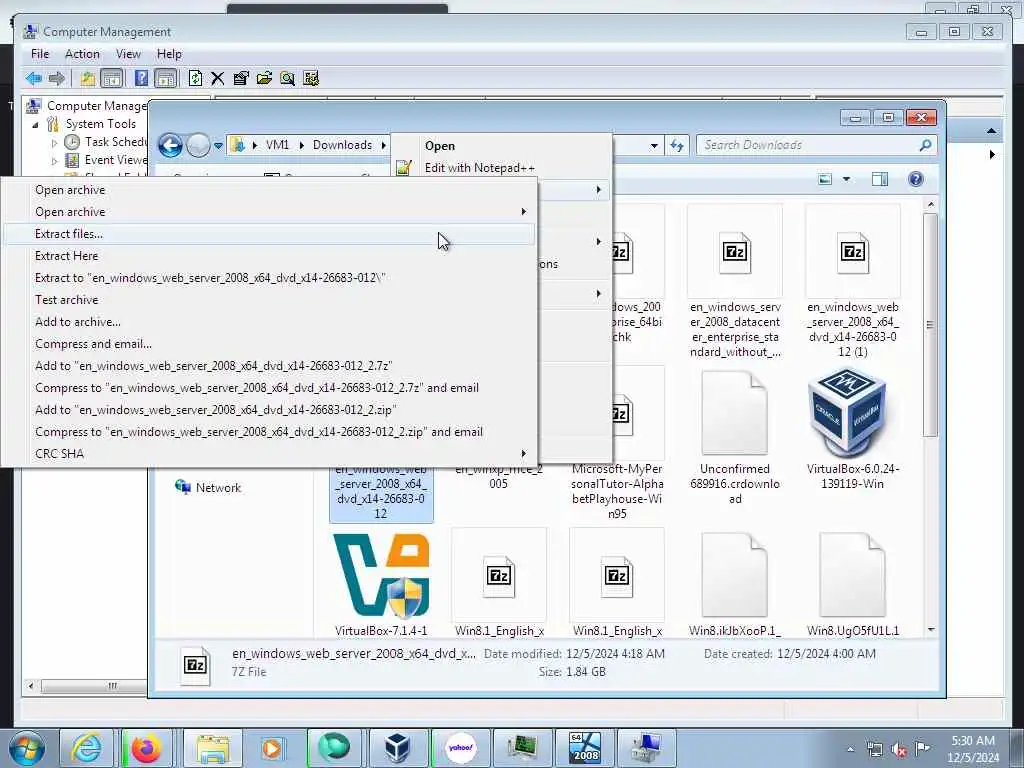Screen dimensions: 1024x768
Task: Open Windows Start orb
Action: 27,748
